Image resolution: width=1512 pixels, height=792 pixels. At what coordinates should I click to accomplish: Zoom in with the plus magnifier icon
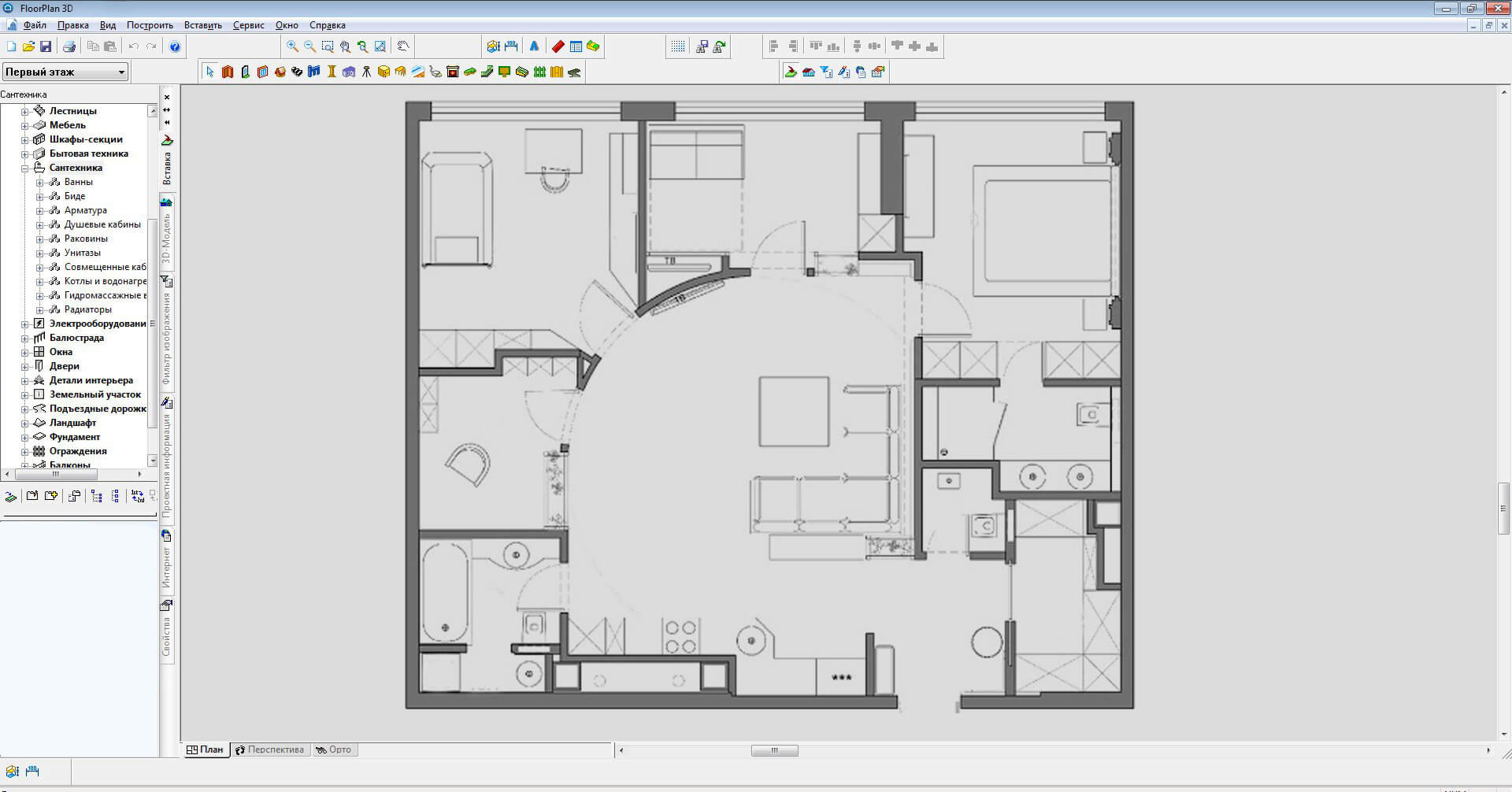(x=292, y=46)
